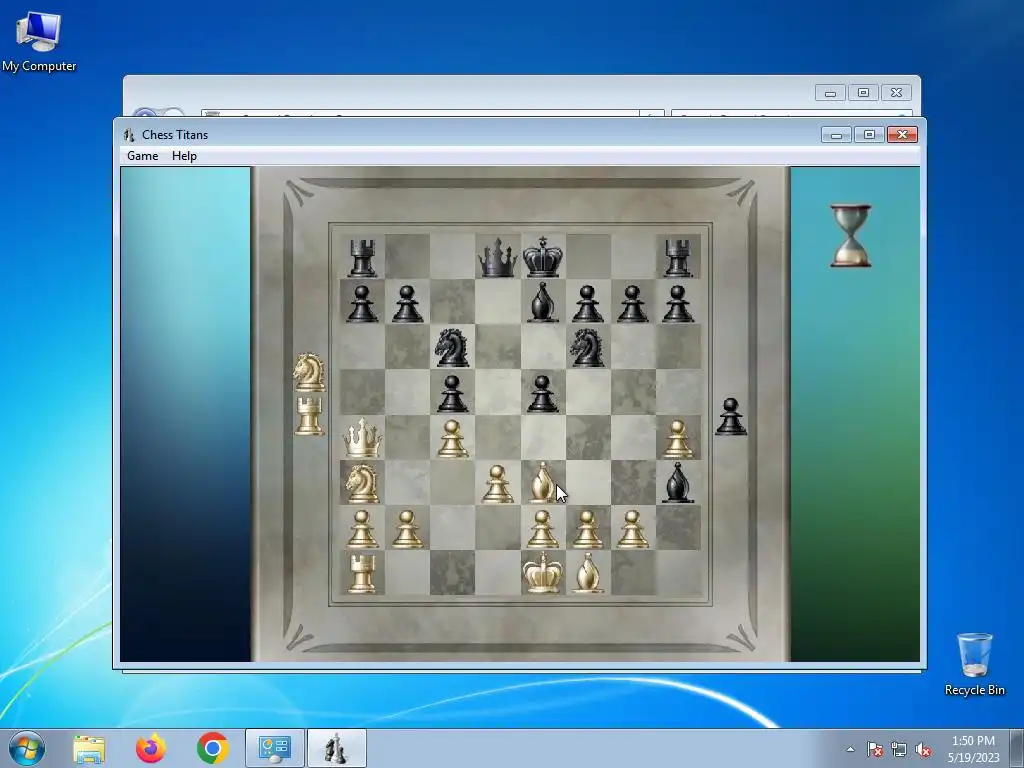1024x768 pixels.
Task: Select the white pawn on f2
Action: [588, 529]
